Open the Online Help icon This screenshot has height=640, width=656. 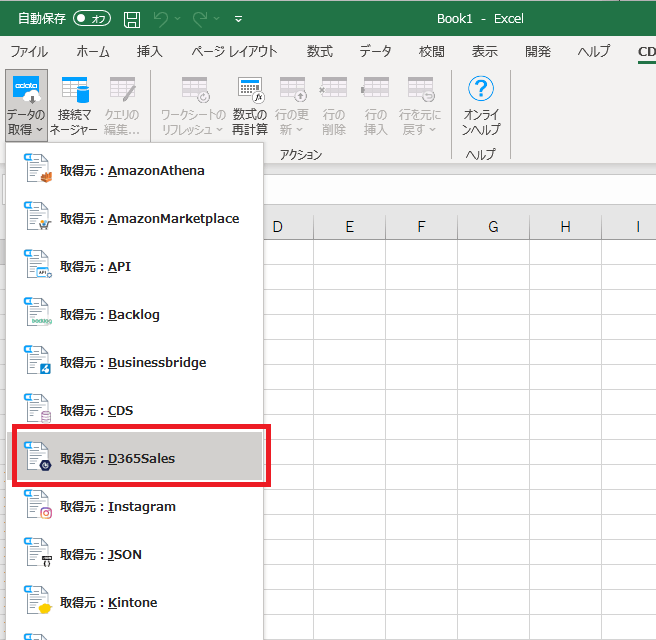point(482,106)
